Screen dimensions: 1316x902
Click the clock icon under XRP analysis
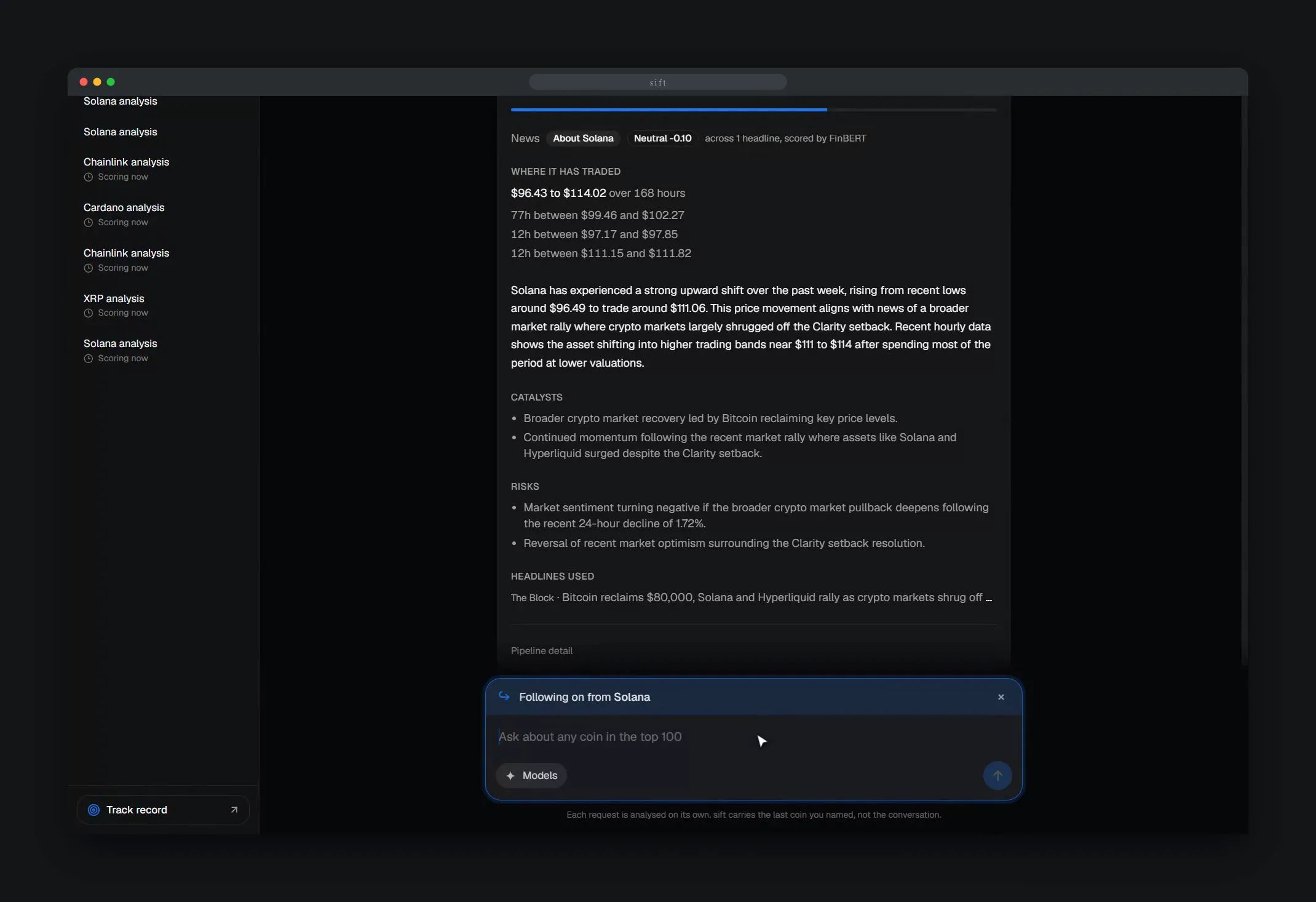(x=89, y=313)
